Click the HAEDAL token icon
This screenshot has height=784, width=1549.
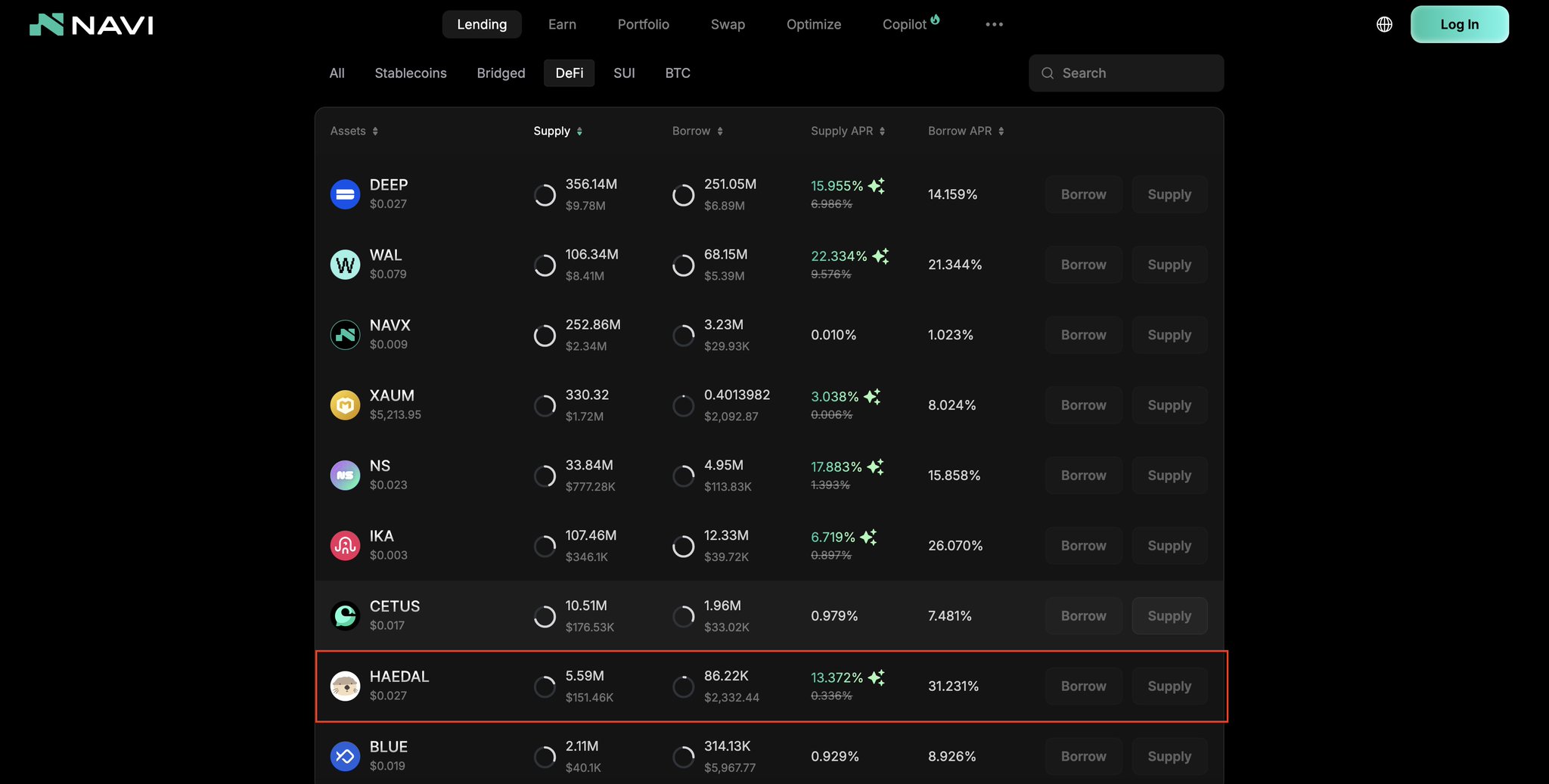345,686
